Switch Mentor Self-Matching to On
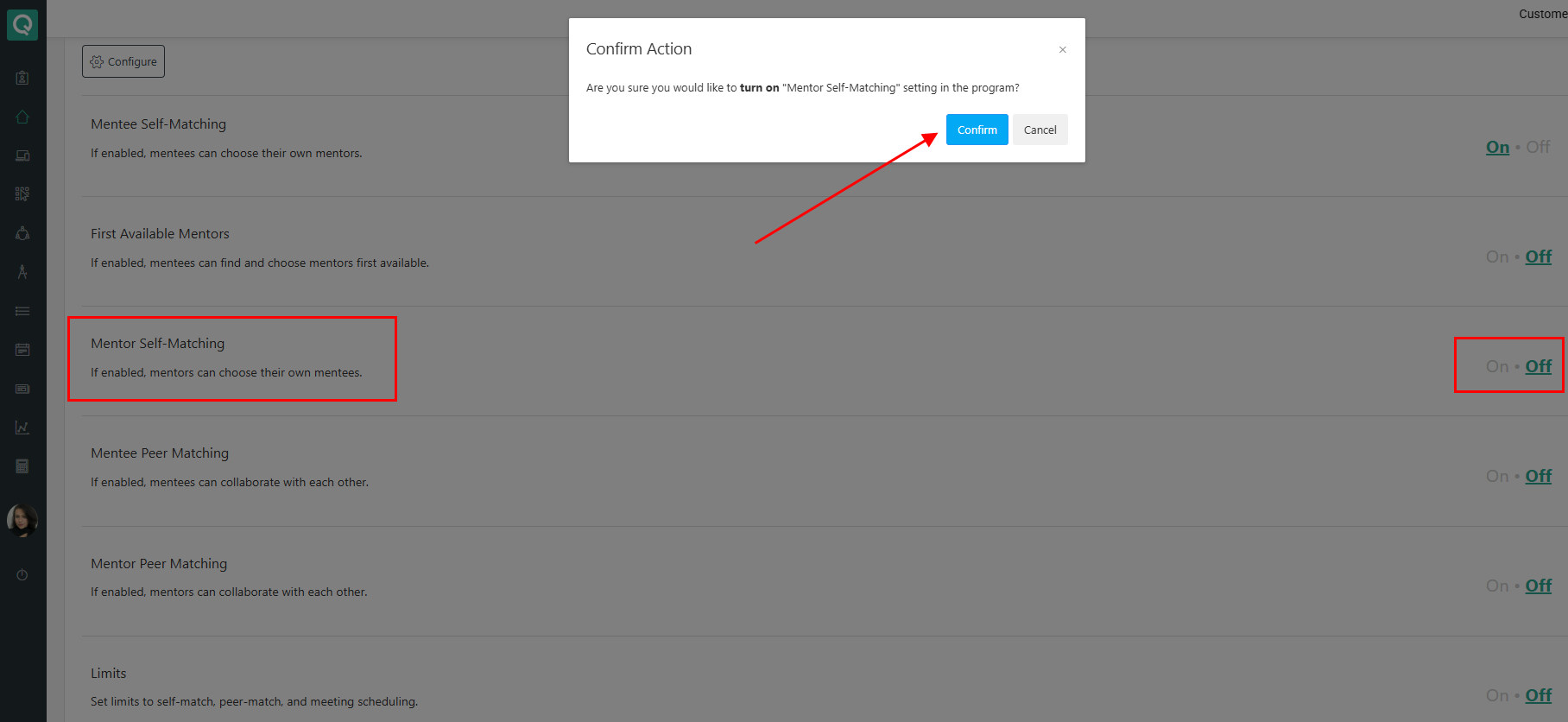Screen dimensions: 1568x722 click(1496, 366)
